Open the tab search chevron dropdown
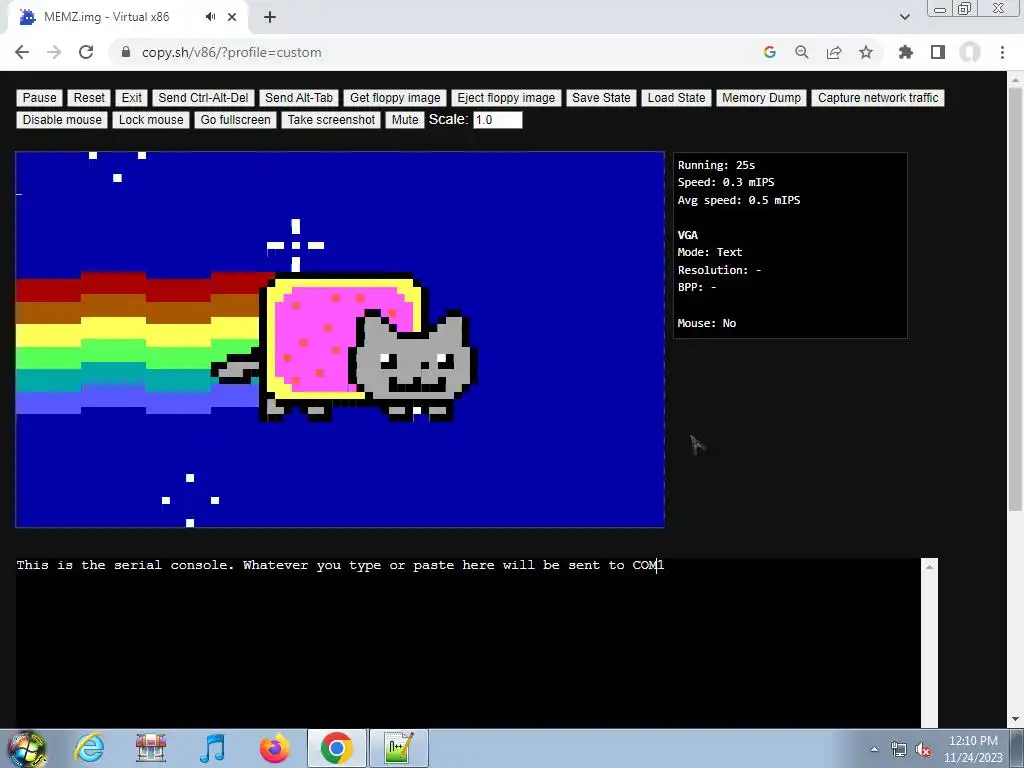The height and width of the screenshot is (768, 1024). [904, 17]
